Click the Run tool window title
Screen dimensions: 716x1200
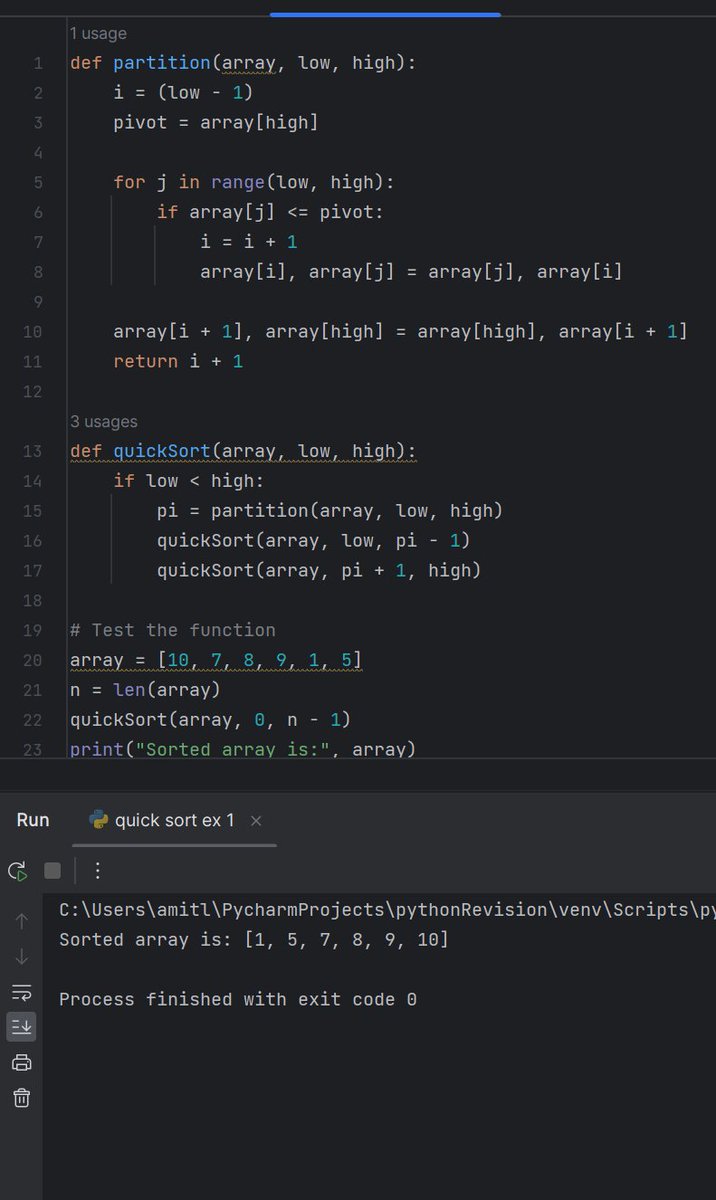[33, 820]
